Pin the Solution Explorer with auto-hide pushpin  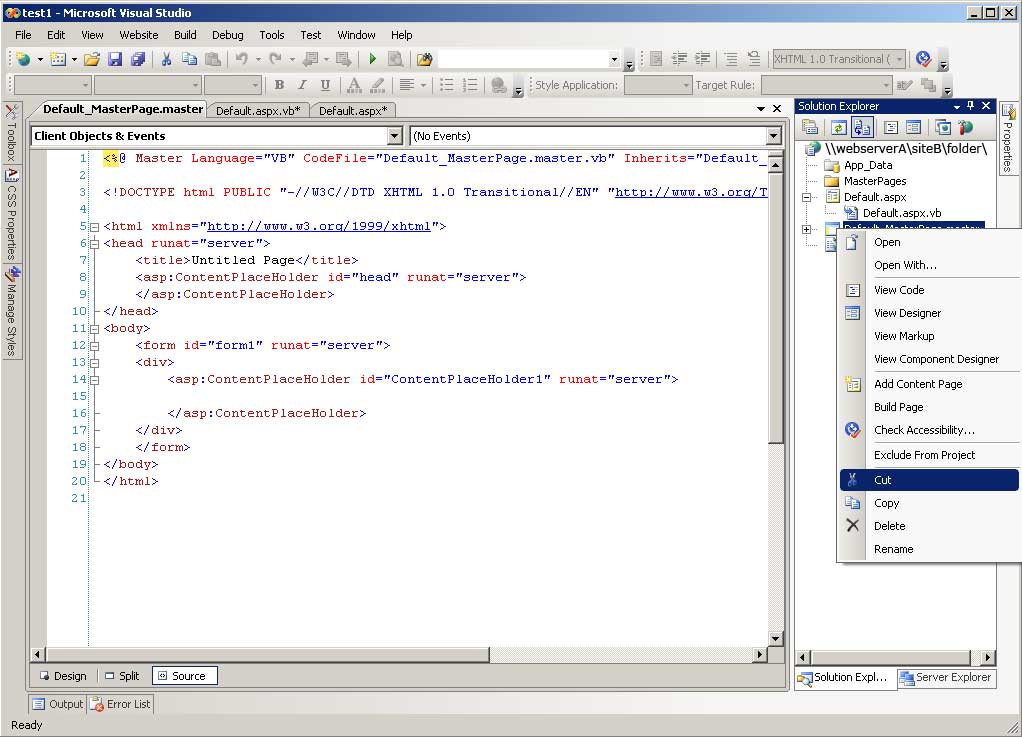[x=971, y=106]
